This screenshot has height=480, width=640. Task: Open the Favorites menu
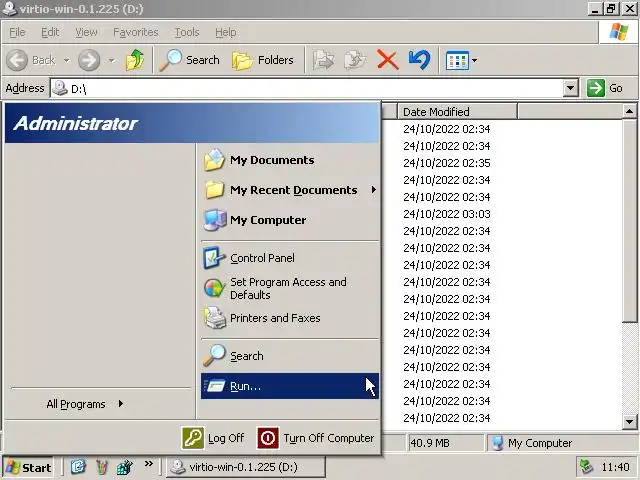tap(136, 32)
